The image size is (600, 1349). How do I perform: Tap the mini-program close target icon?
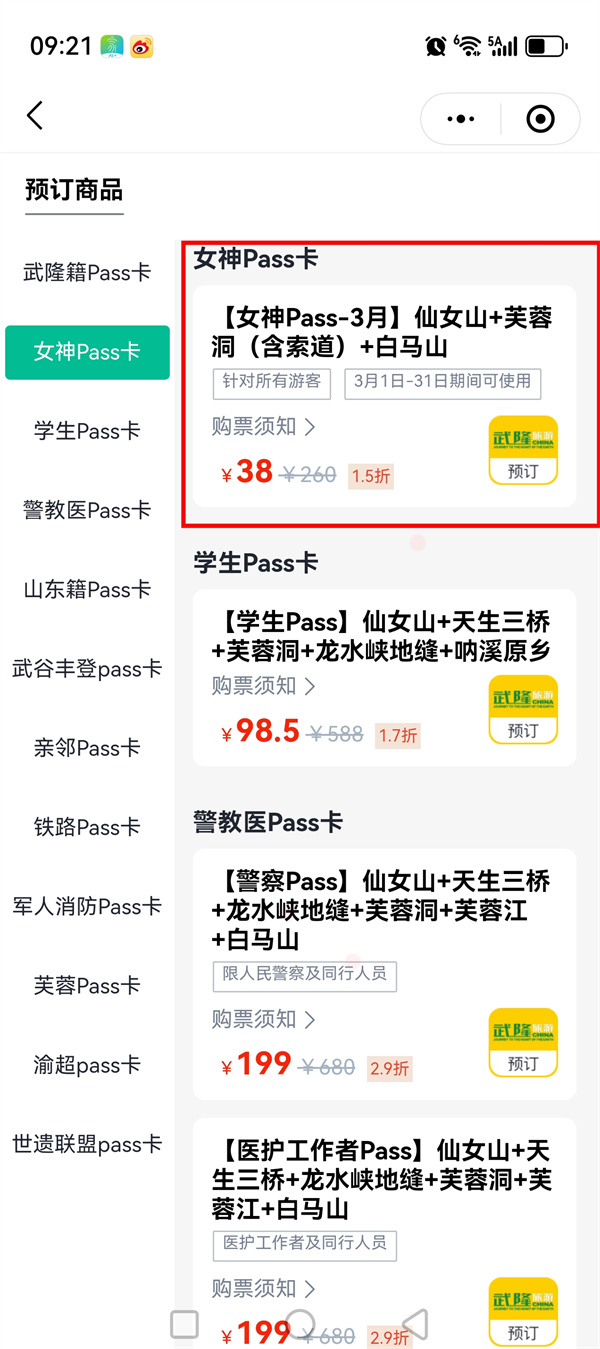tap(540, 119)
